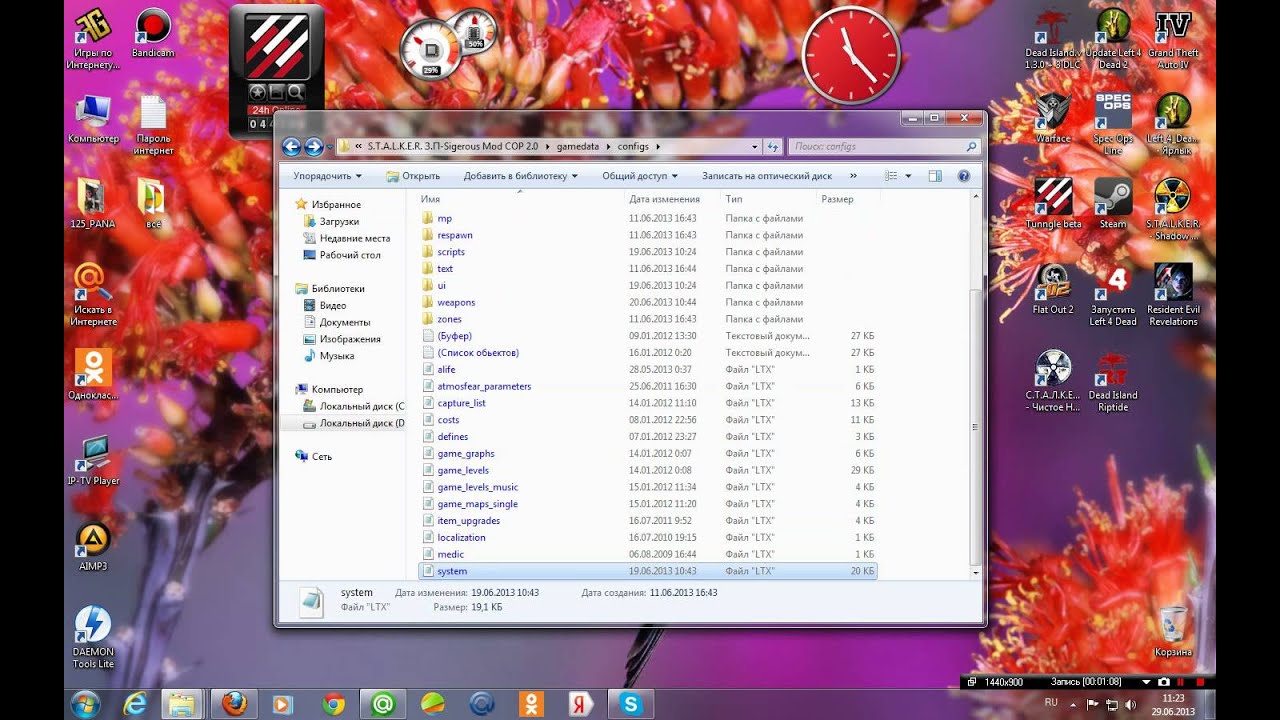Open Skype from the taskbar
Image resolution: width=1280 pixels, height=720 pixels.
(631, 703)
